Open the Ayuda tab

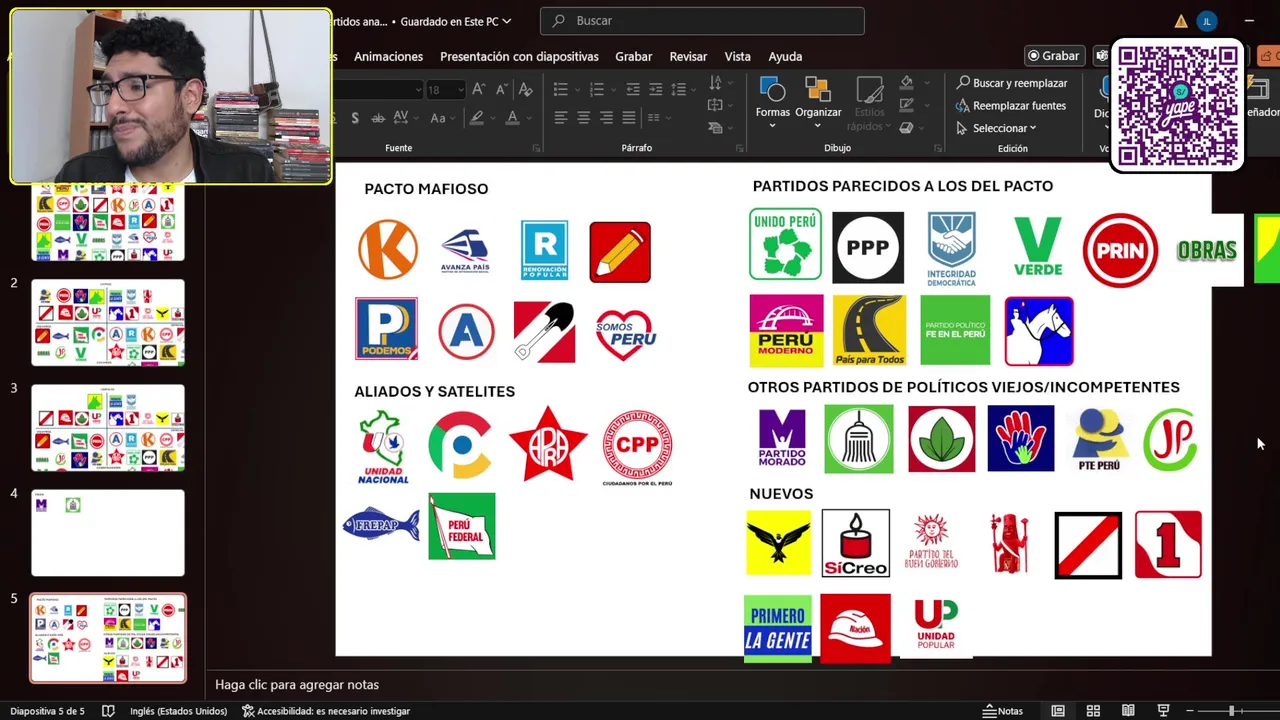785,56
